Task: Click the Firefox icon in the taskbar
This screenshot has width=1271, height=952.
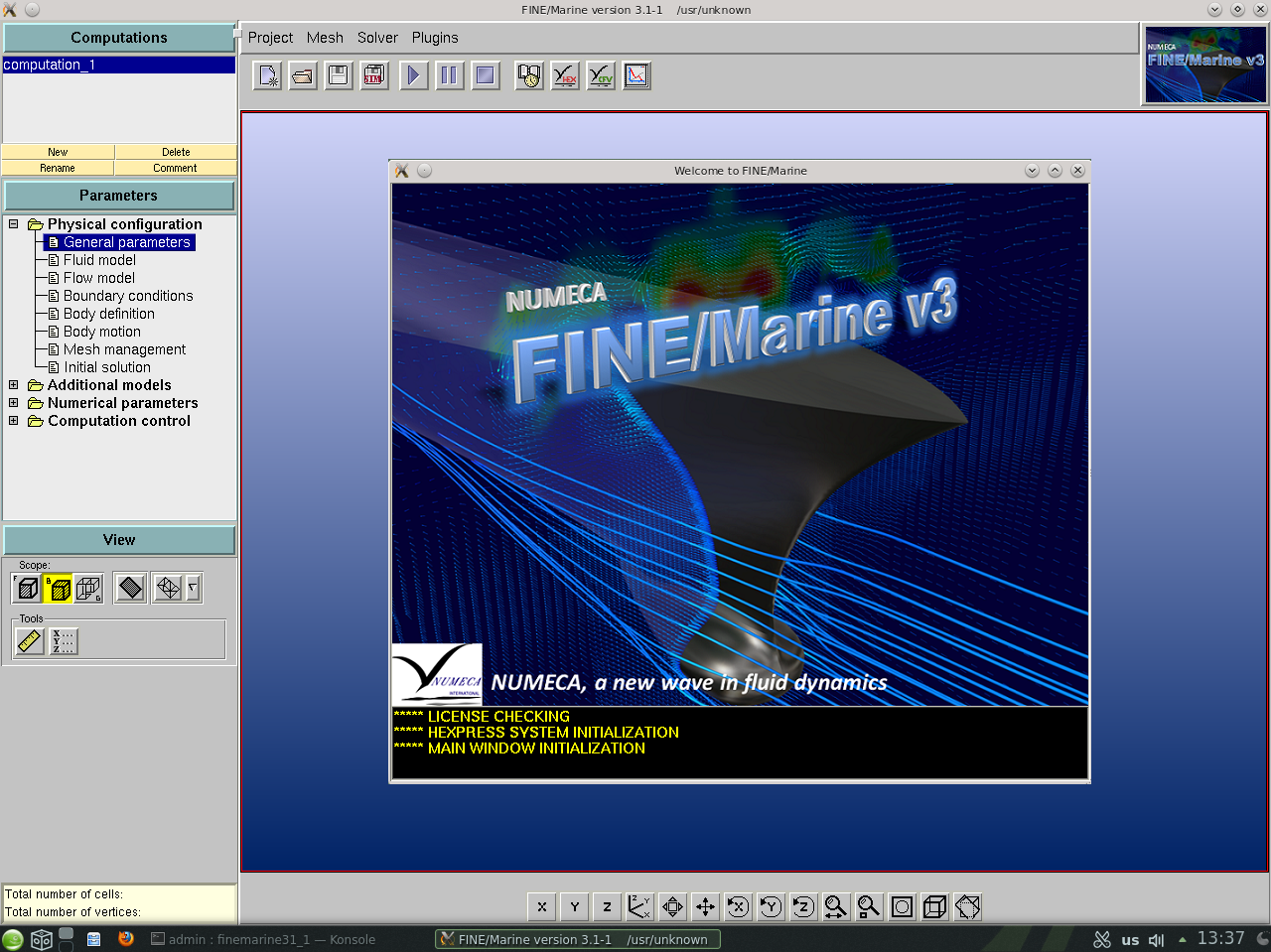Action: pyautogui.click(x=126, y=938)
